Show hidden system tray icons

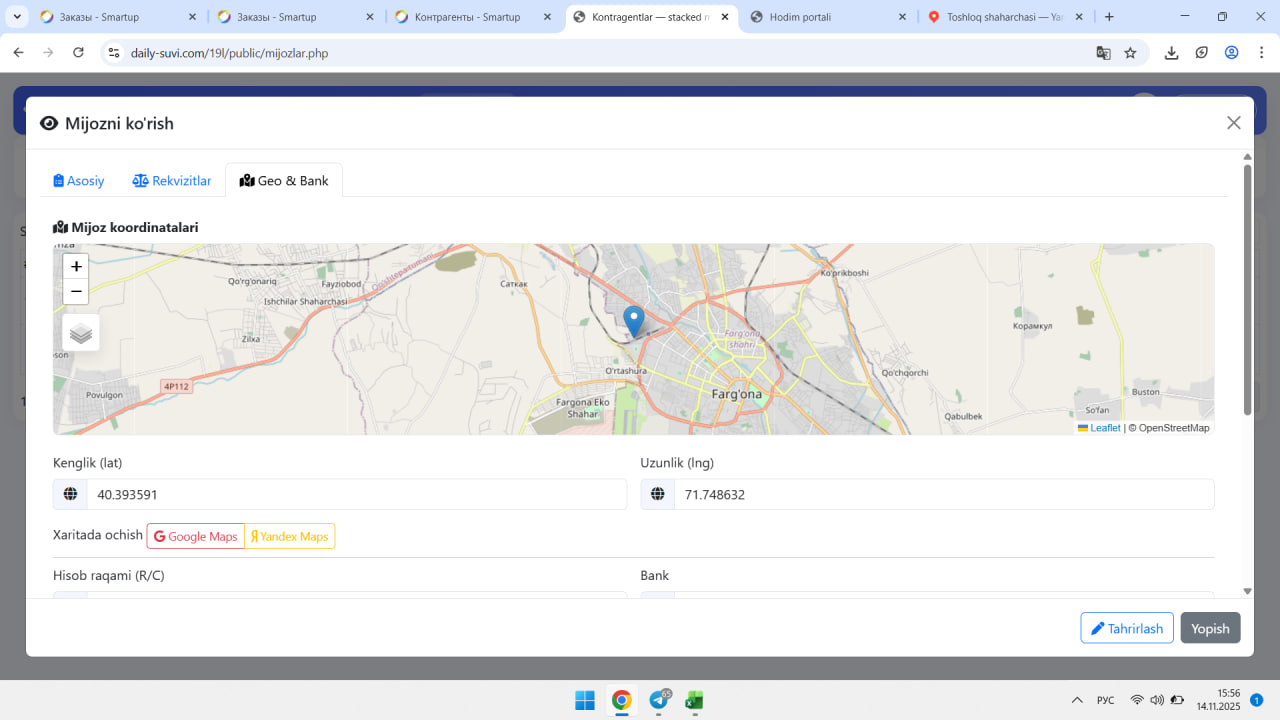[x=1077, y=700]
